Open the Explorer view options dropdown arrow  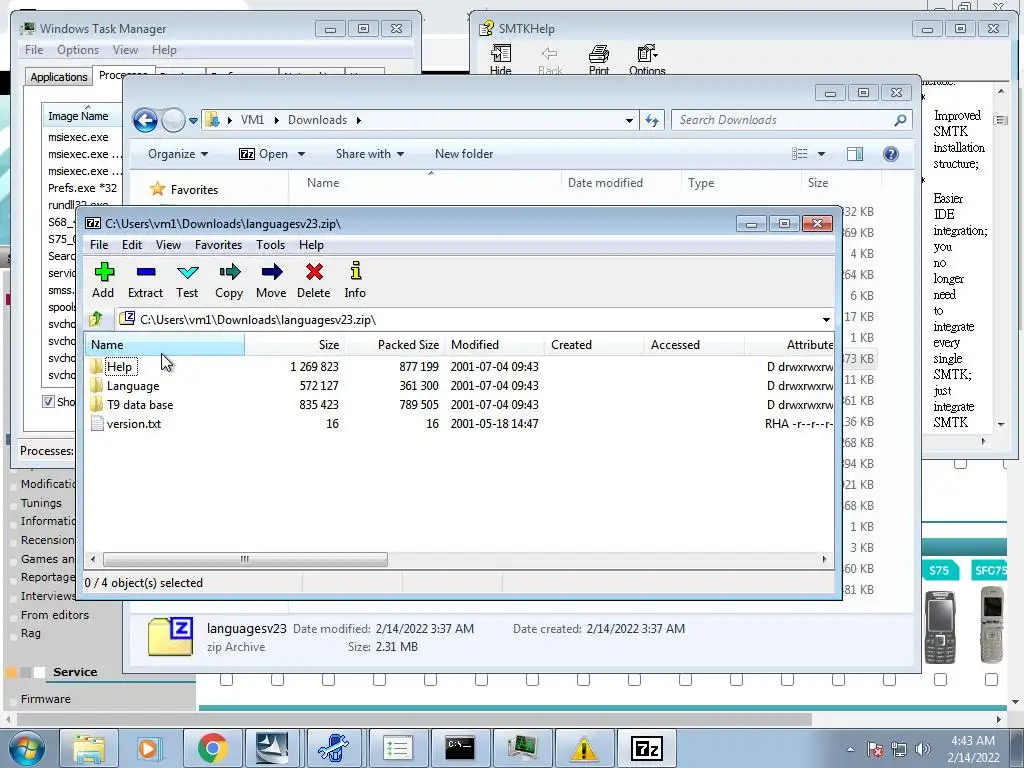822,154
